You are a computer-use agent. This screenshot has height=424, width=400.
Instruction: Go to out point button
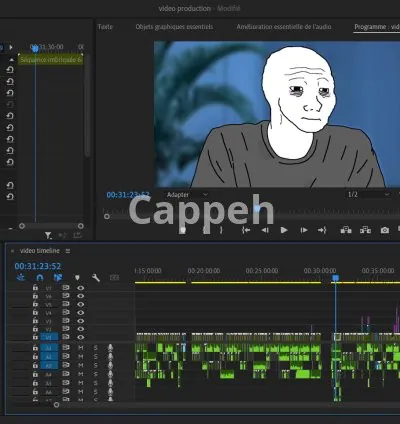pos(322,230)
